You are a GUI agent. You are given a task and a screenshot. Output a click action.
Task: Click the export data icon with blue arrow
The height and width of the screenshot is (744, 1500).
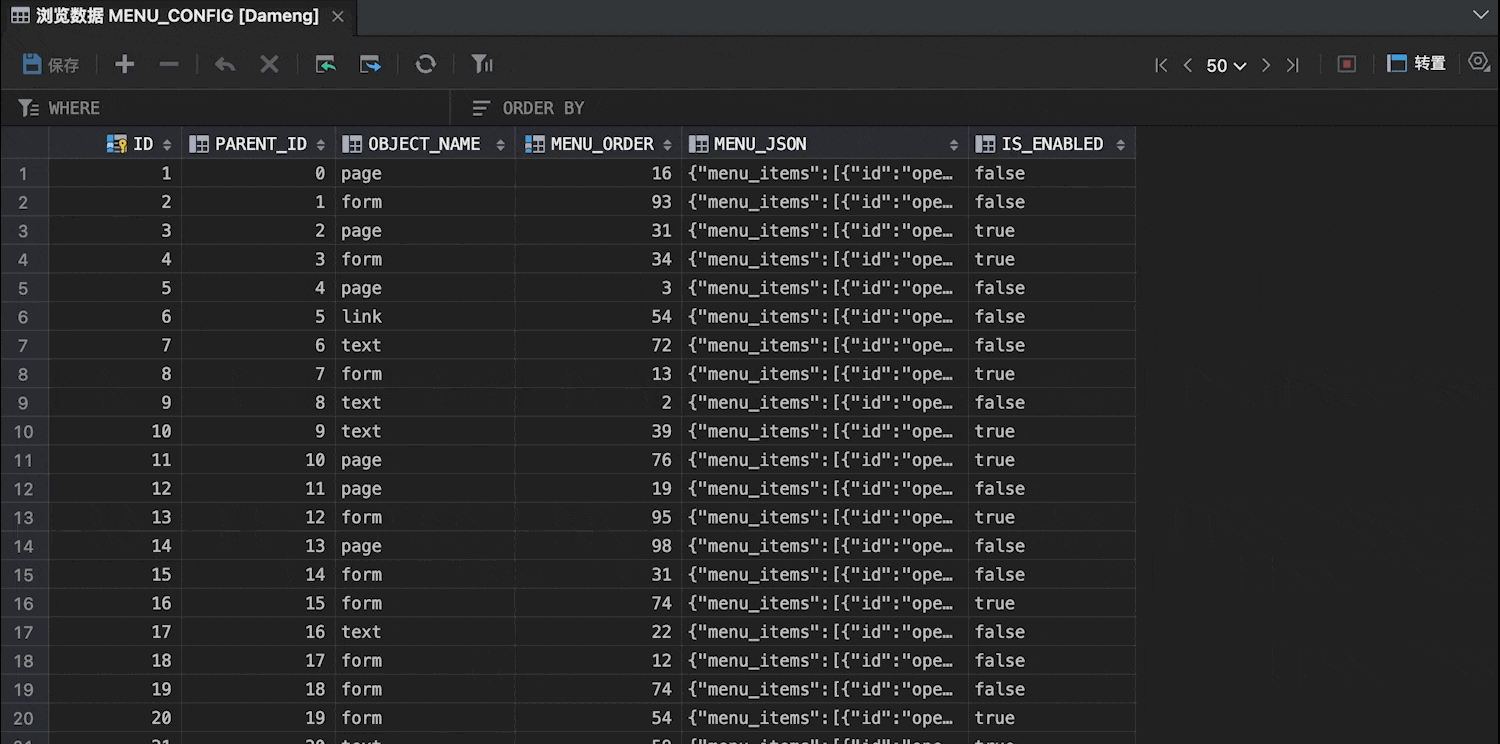click(371, 65)
